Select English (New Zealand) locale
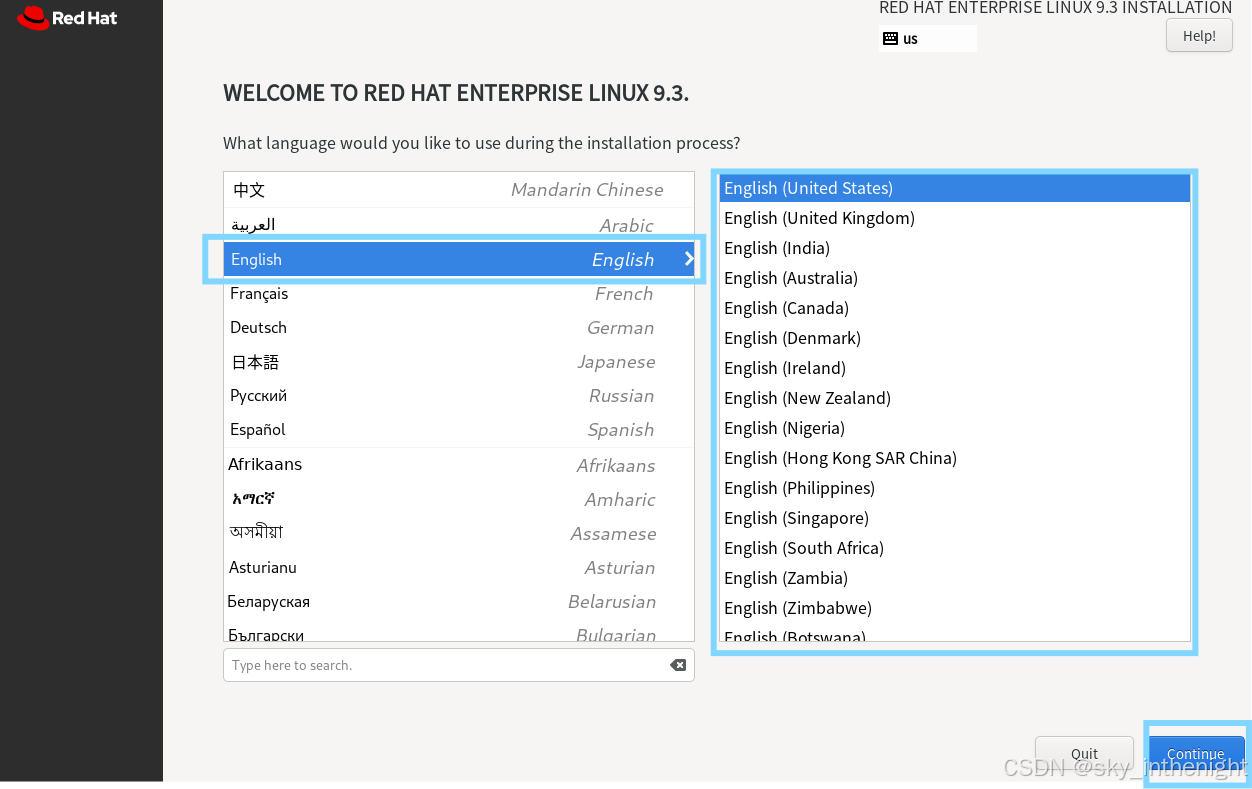Screen dimensions: 1252x789 coord(955,398)
